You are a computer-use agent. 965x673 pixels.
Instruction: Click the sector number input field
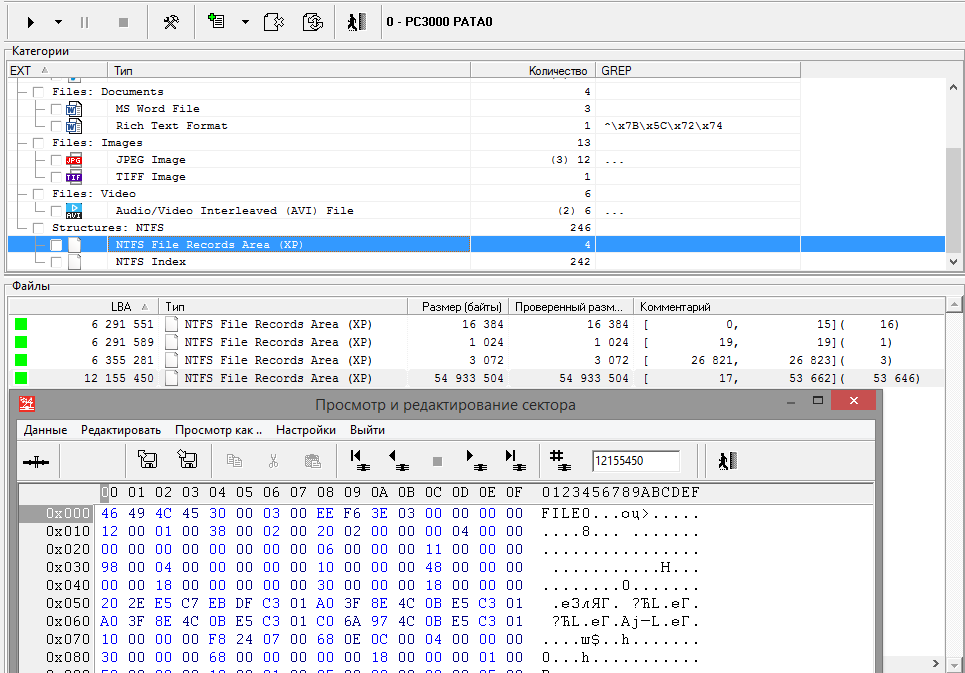tap(634, 461)
